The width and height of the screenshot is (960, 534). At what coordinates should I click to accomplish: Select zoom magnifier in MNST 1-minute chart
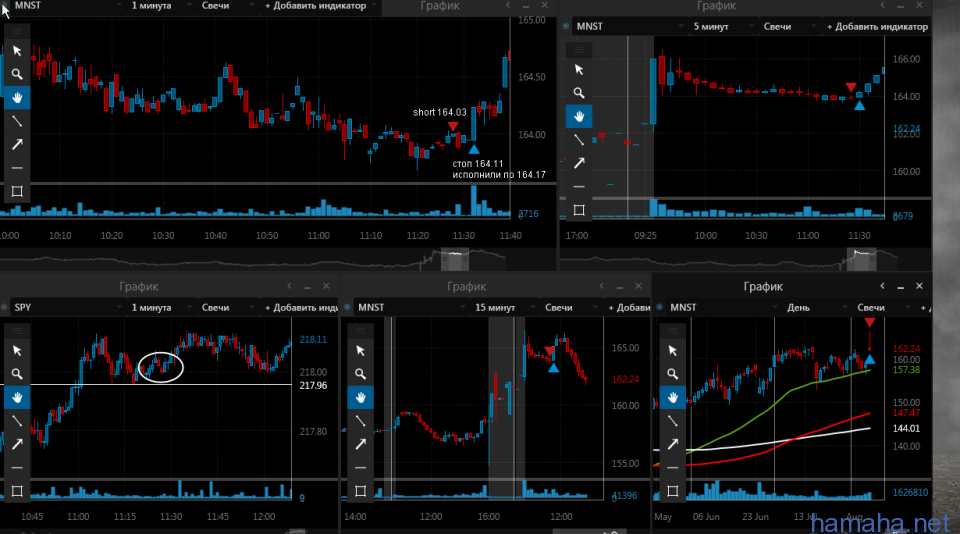(x=17, y=74)
